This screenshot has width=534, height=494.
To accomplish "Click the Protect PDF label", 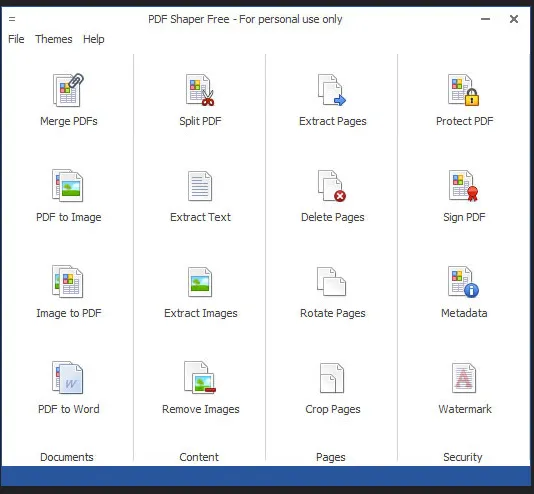I will tap(465, 121).
